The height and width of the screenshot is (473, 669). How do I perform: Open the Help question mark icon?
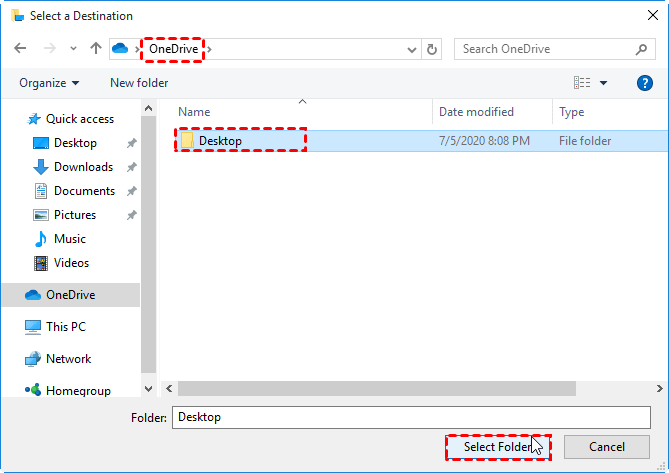point(645,83)
